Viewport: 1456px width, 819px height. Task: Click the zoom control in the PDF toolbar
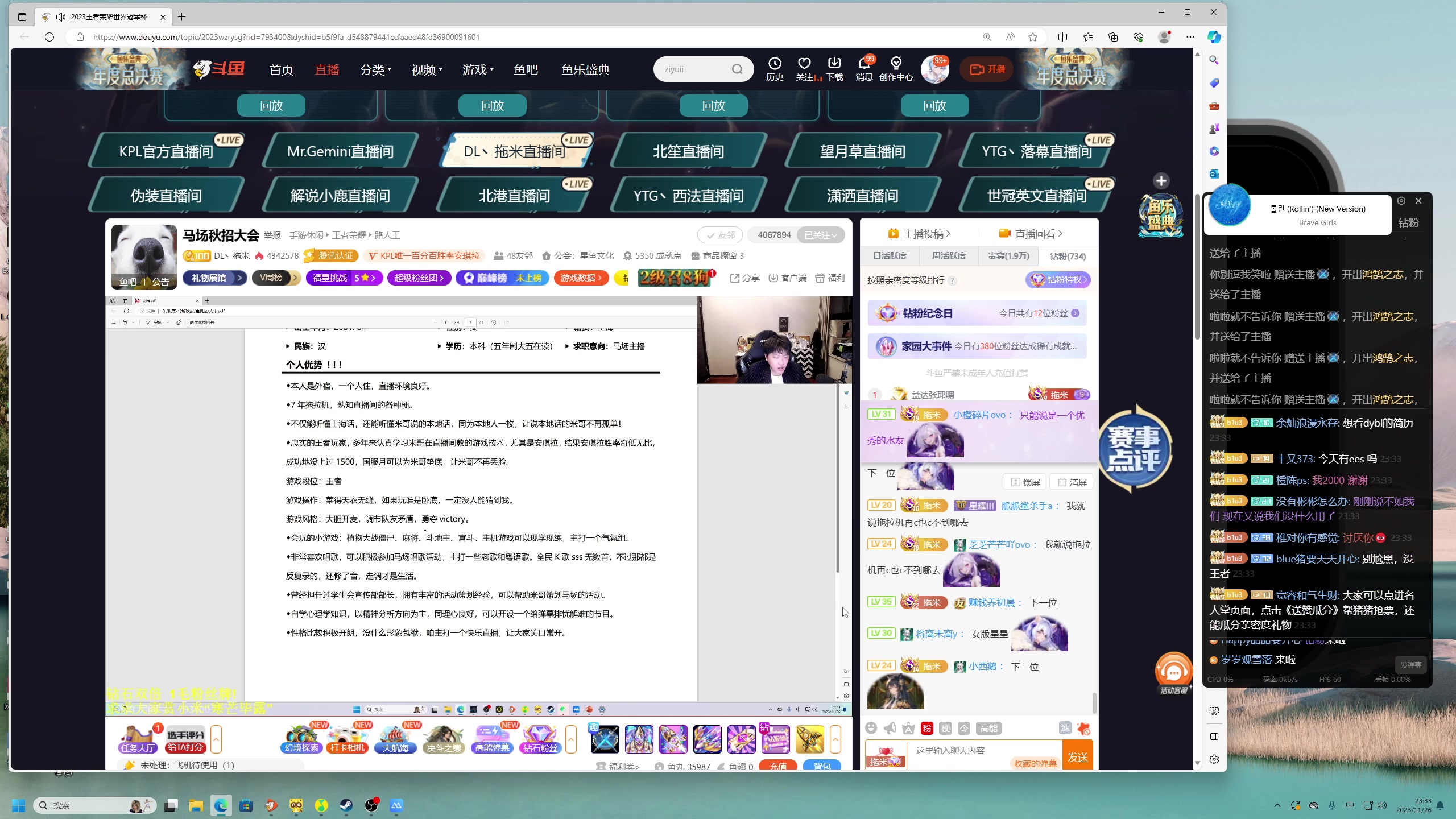tap(446, 321)
